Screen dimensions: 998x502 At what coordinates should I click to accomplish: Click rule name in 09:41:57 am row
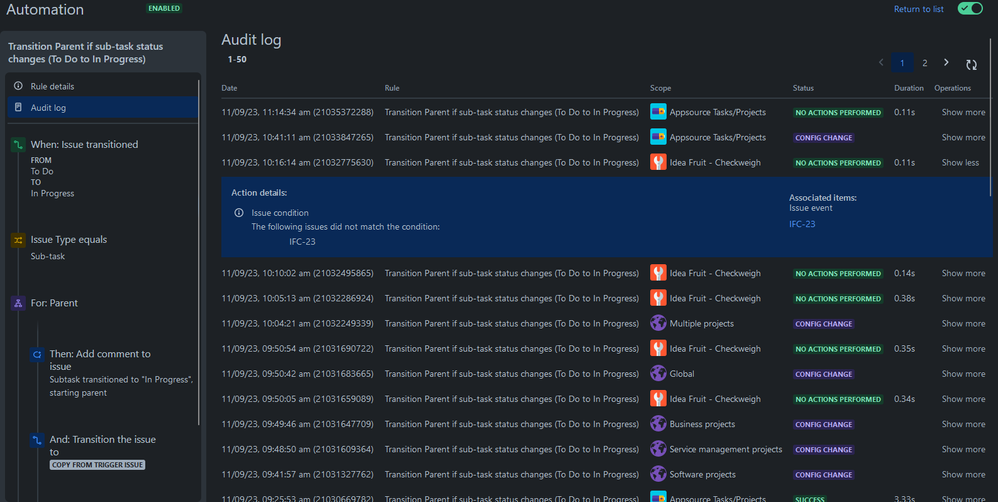point(512,475)
